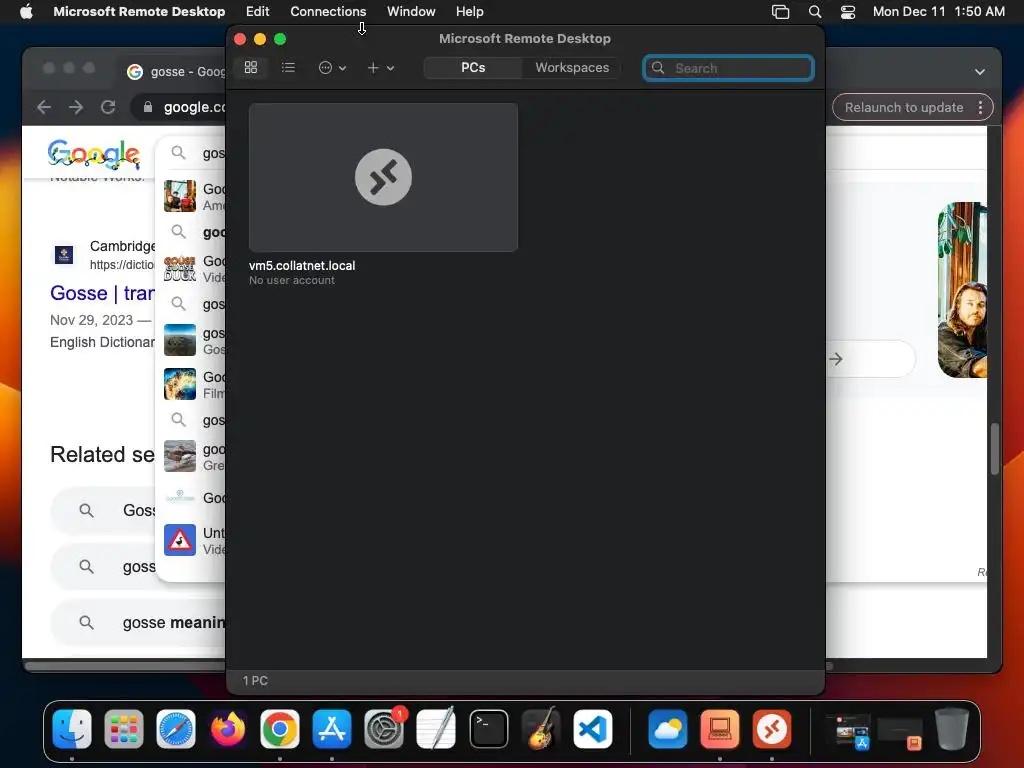1024x768 pixels.
Task: Expand Chrome's tab search chevron
Action: pyautogui.click(x=980, y=72)
